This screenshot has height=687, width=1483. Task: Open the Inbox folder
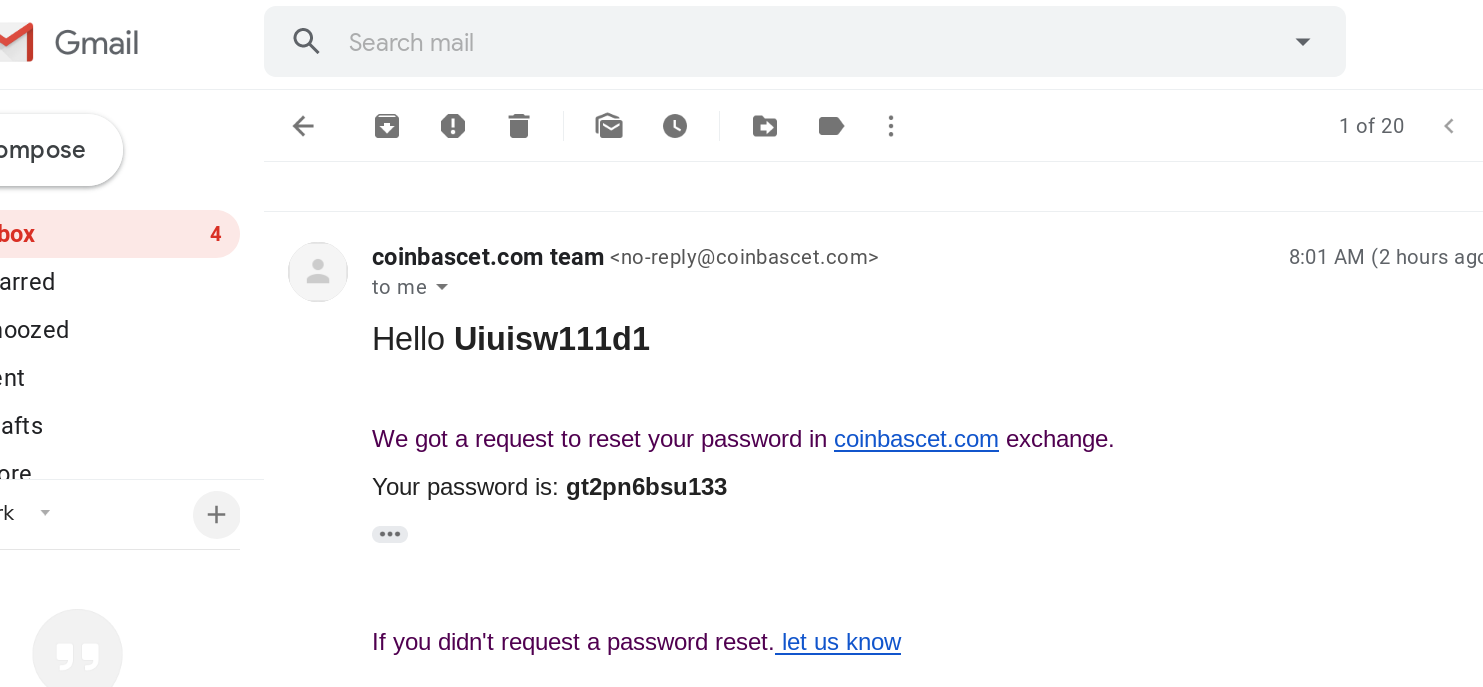[110, 234]
